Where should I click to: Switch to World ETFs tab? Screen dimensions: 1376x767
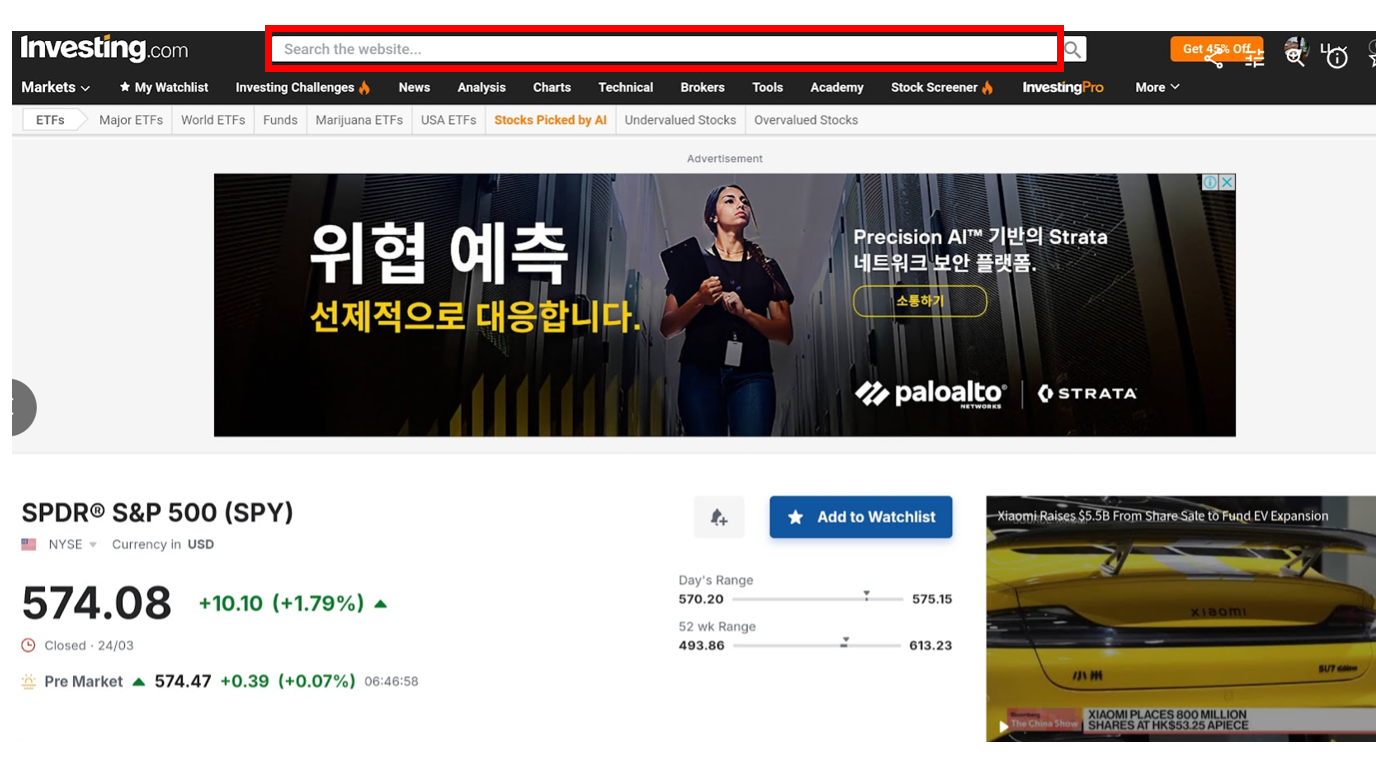click(213, 120)
